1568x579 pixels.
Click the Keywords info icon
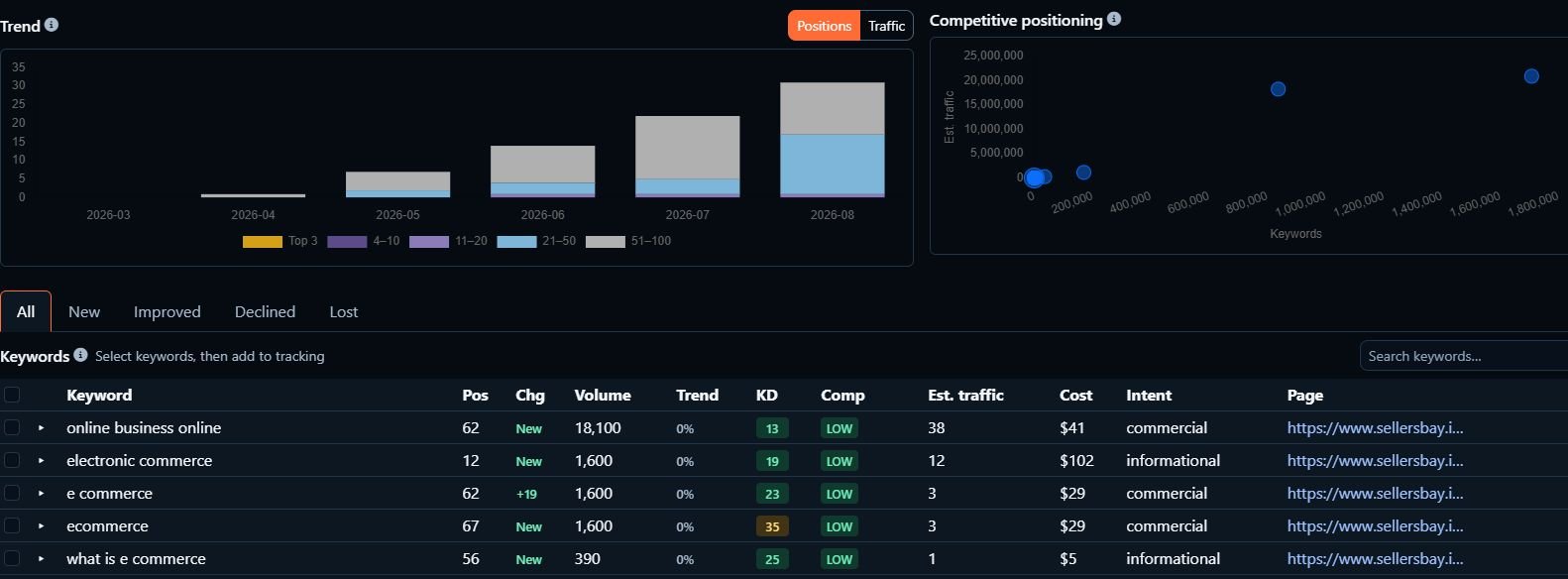tap(80, 355)
